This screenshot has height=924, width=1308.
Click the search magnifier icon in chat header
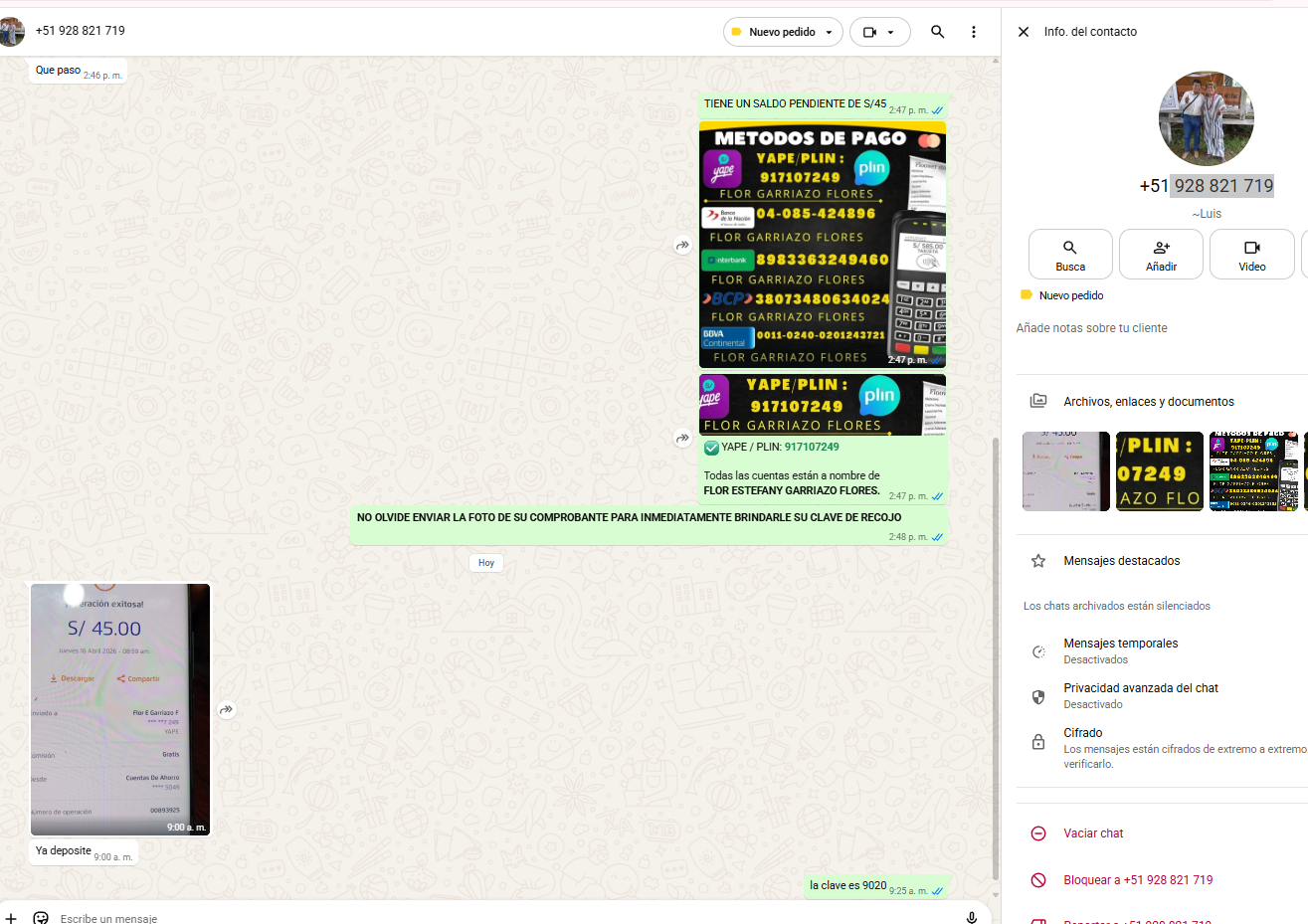937,32
